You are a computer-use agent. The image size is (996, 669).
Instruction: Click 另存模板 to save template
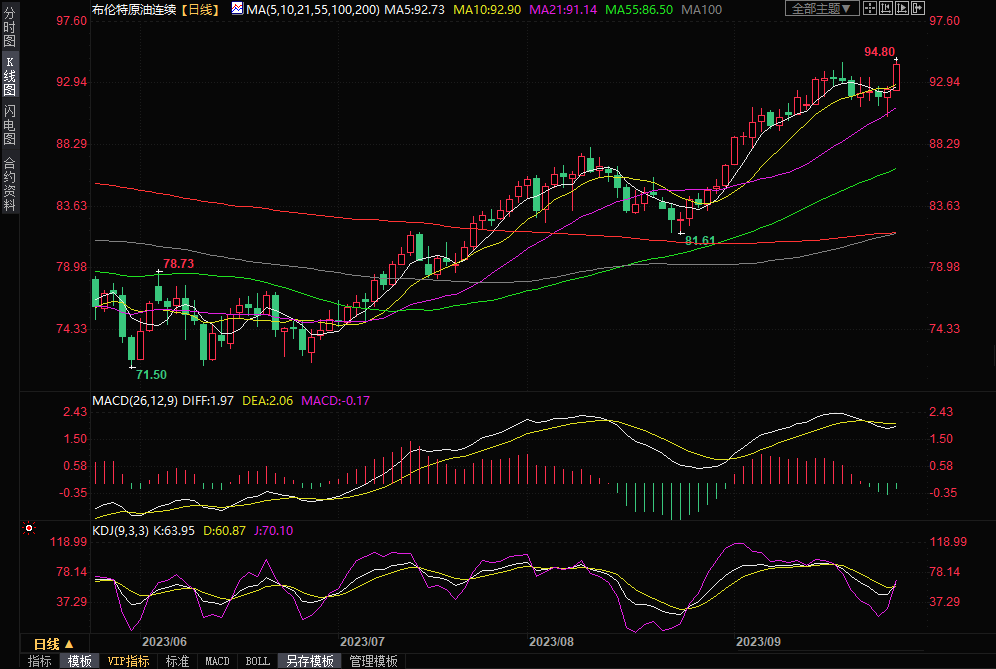310,661
